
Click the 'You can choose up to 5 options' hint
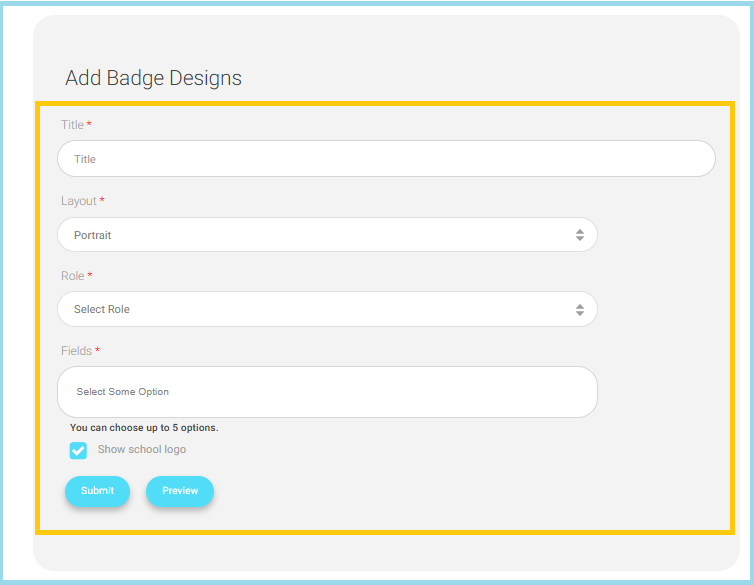click(144, 428)
